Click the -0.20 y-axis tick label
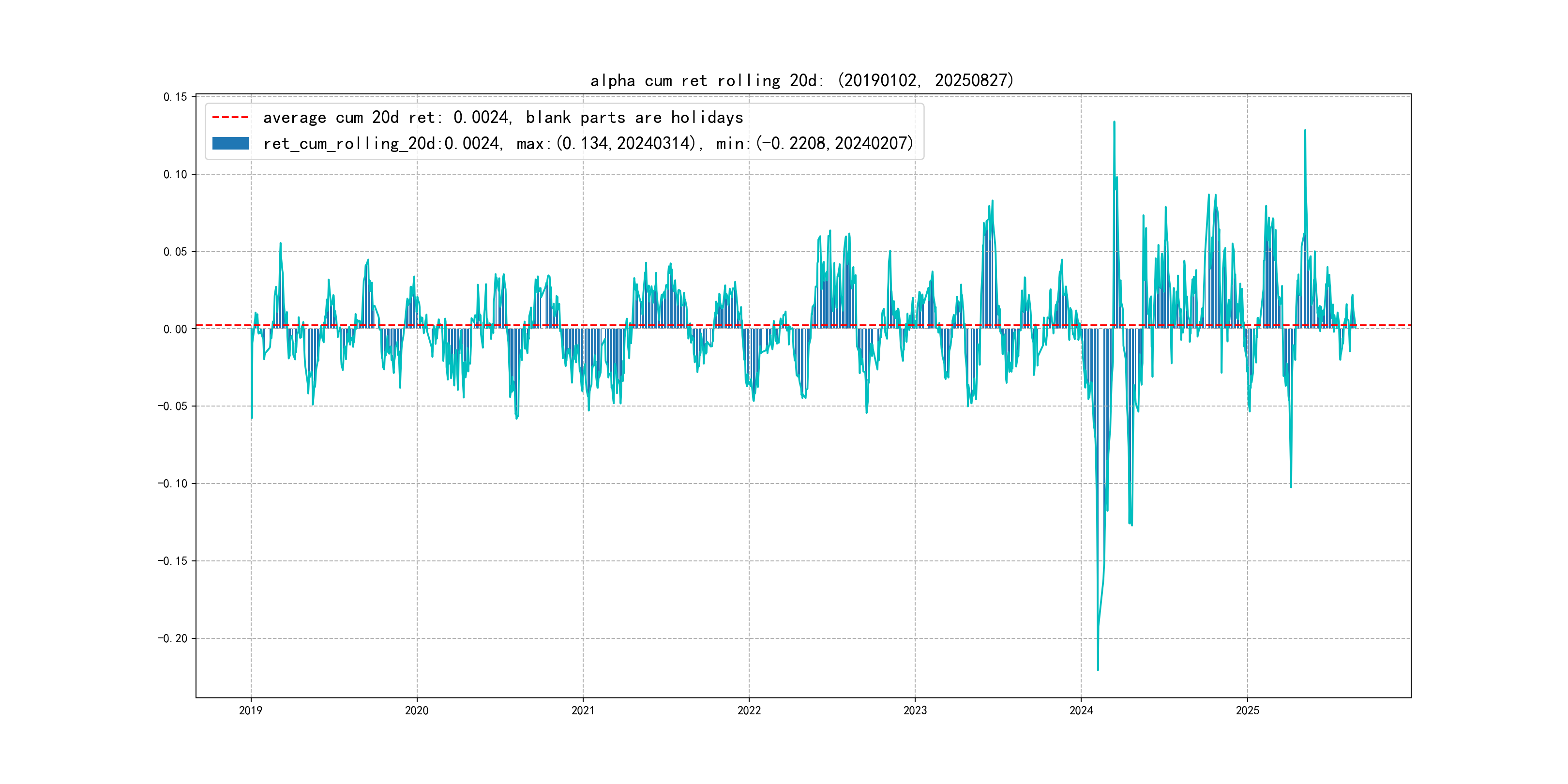The image size is (1568, 784). [172, 638]
